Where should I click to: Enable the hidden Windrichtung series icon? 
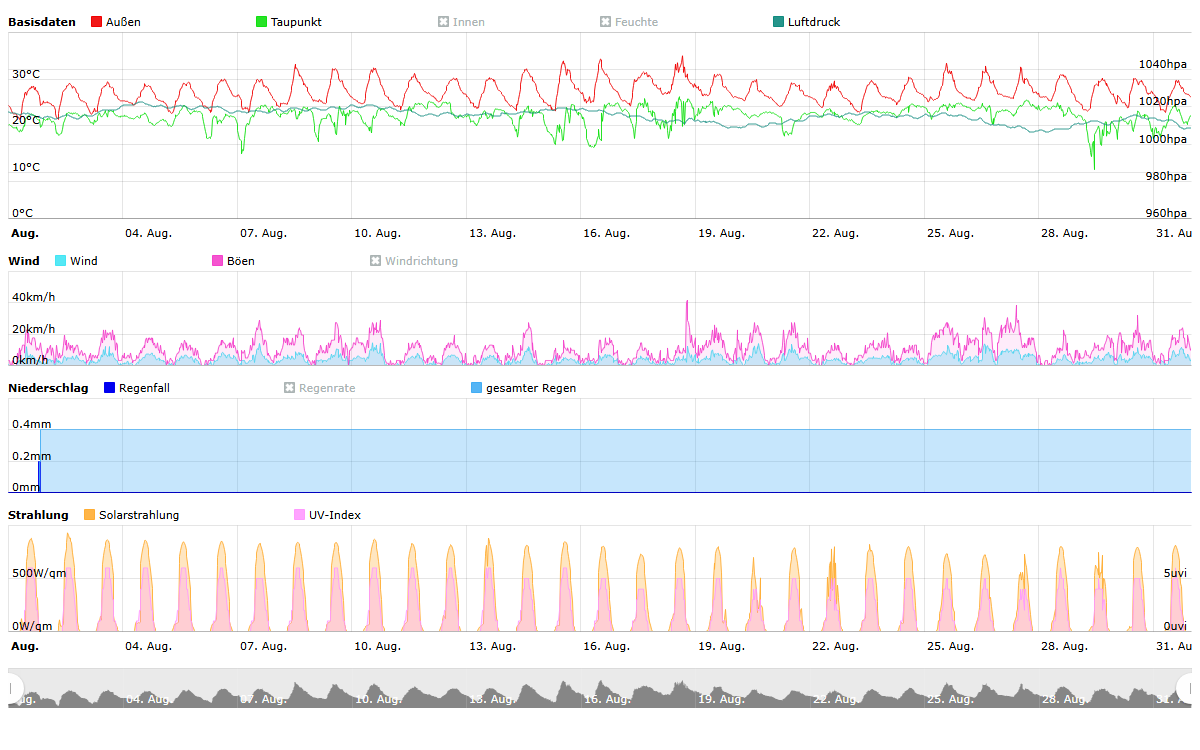[x=376, y=261]
